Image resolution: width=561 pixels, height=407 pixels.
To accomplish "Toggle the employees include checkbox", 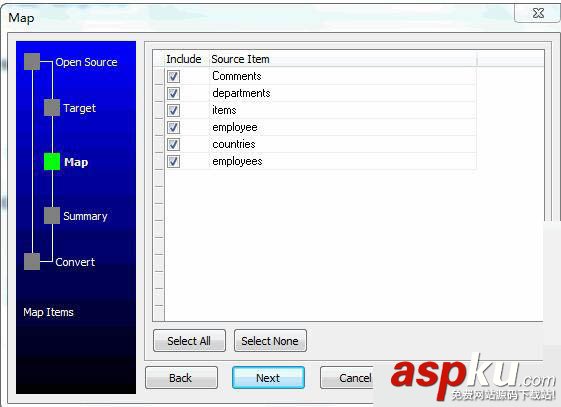I will click(x=173, y=162).
